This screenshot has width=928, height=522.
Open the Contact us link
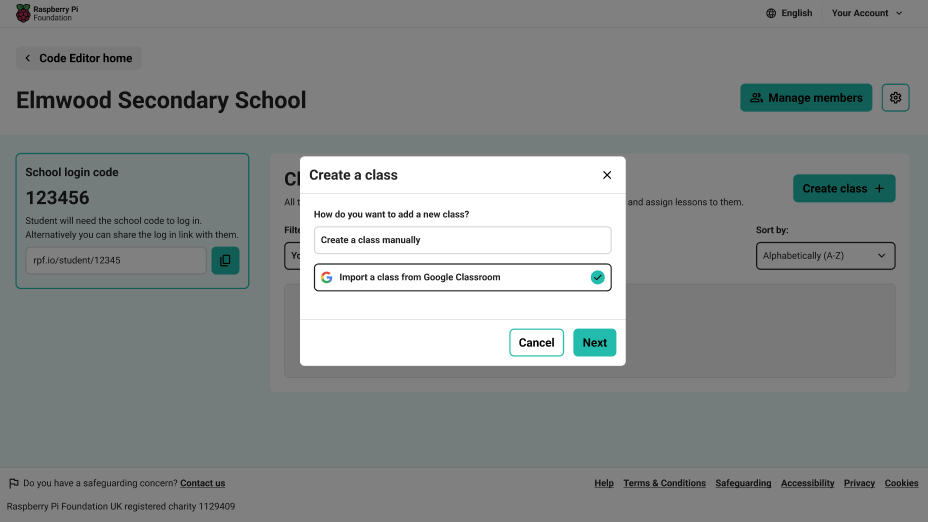tap(202, 483)
